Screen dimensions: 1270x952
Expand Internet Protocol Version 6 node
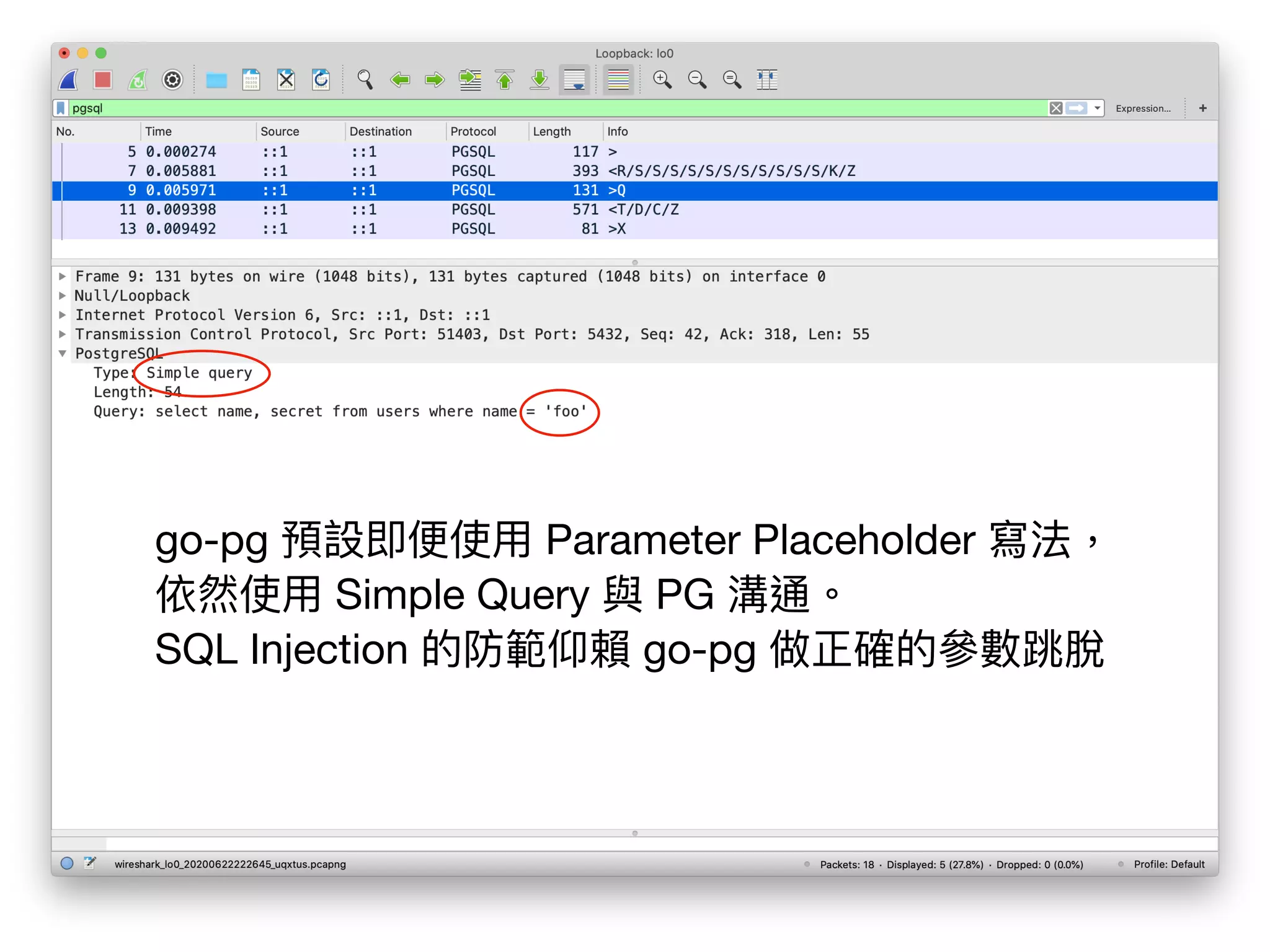62,315
